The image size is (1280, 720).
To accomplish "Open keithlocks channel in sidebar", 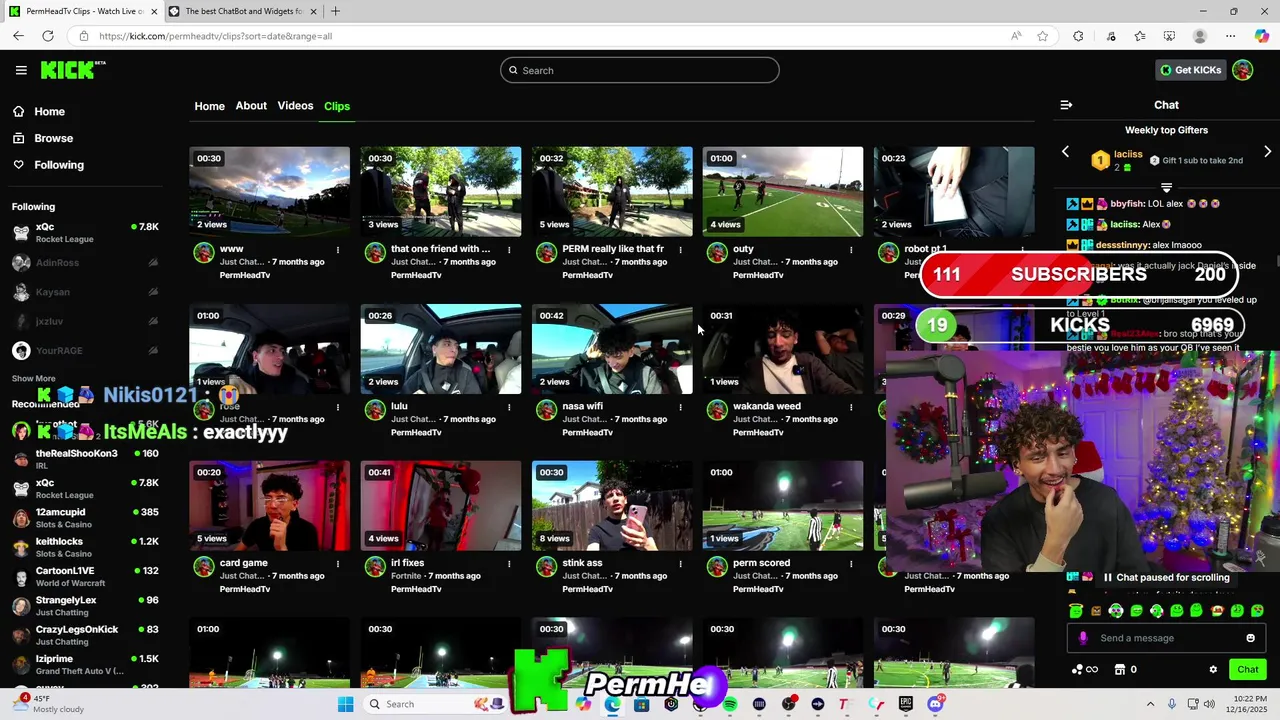I will (x=85, y=547).
